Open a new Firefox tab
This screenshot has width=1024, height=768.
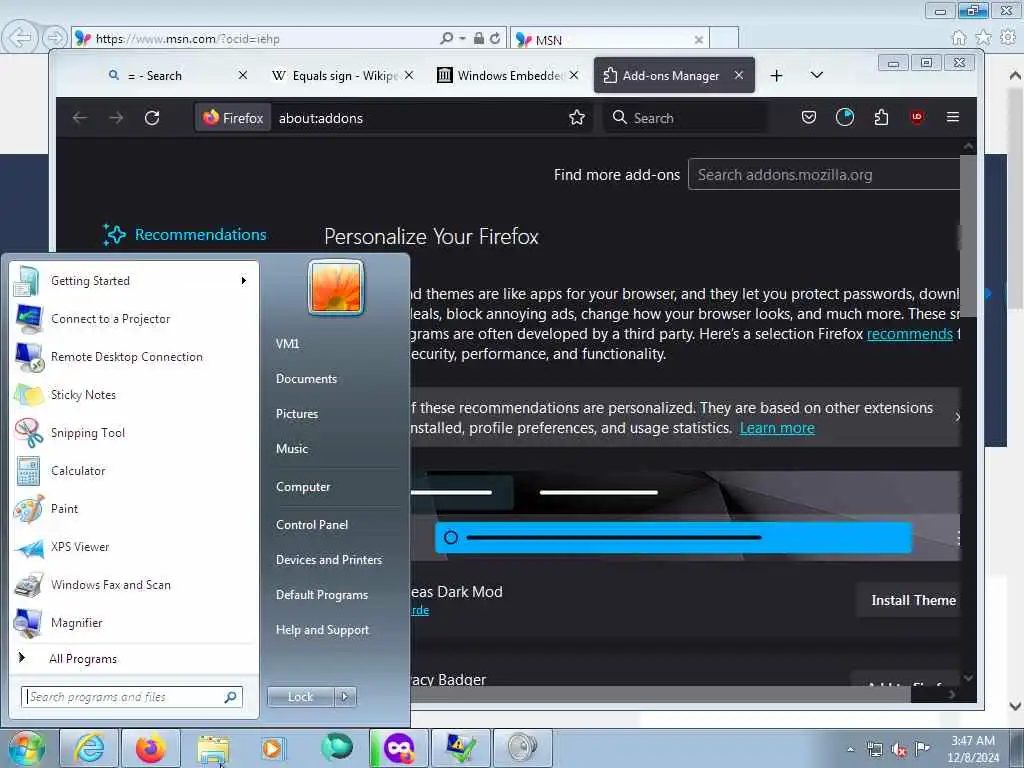(776, 76)
